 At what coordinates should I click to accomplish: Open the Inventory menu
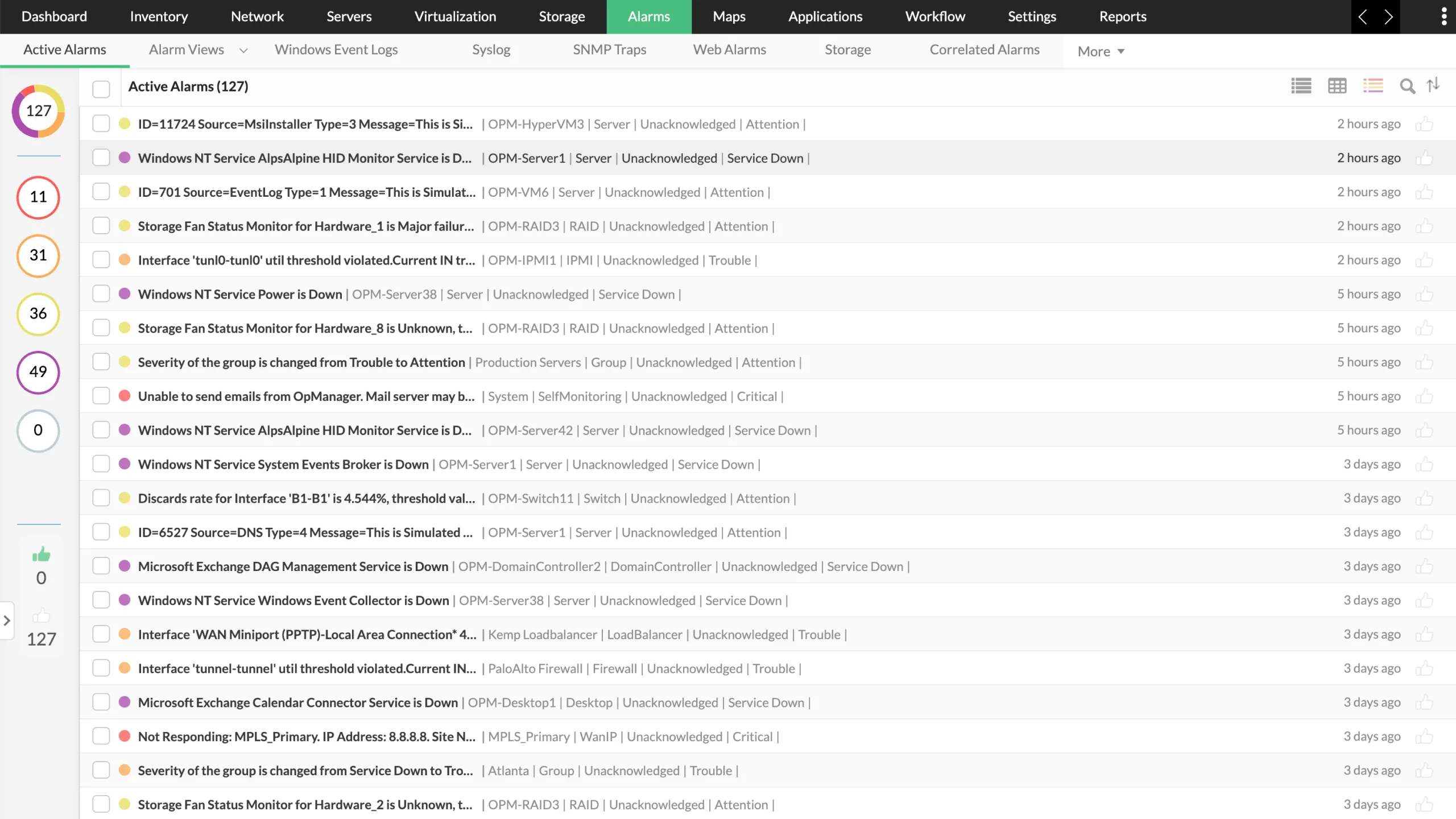coord(159,16)
